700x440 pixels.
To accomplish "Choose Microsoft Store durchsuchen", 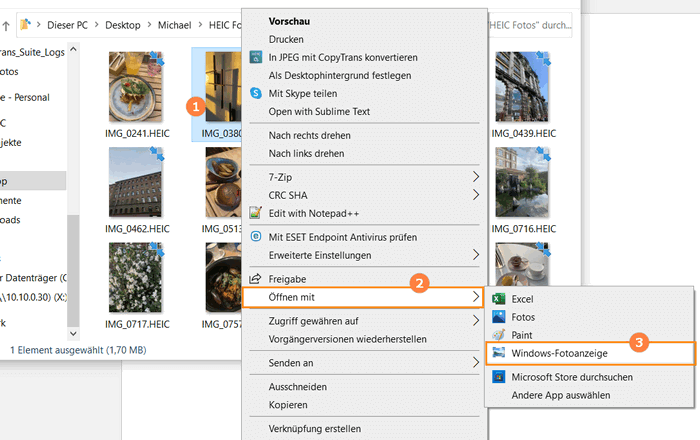I will pos(572,377).
